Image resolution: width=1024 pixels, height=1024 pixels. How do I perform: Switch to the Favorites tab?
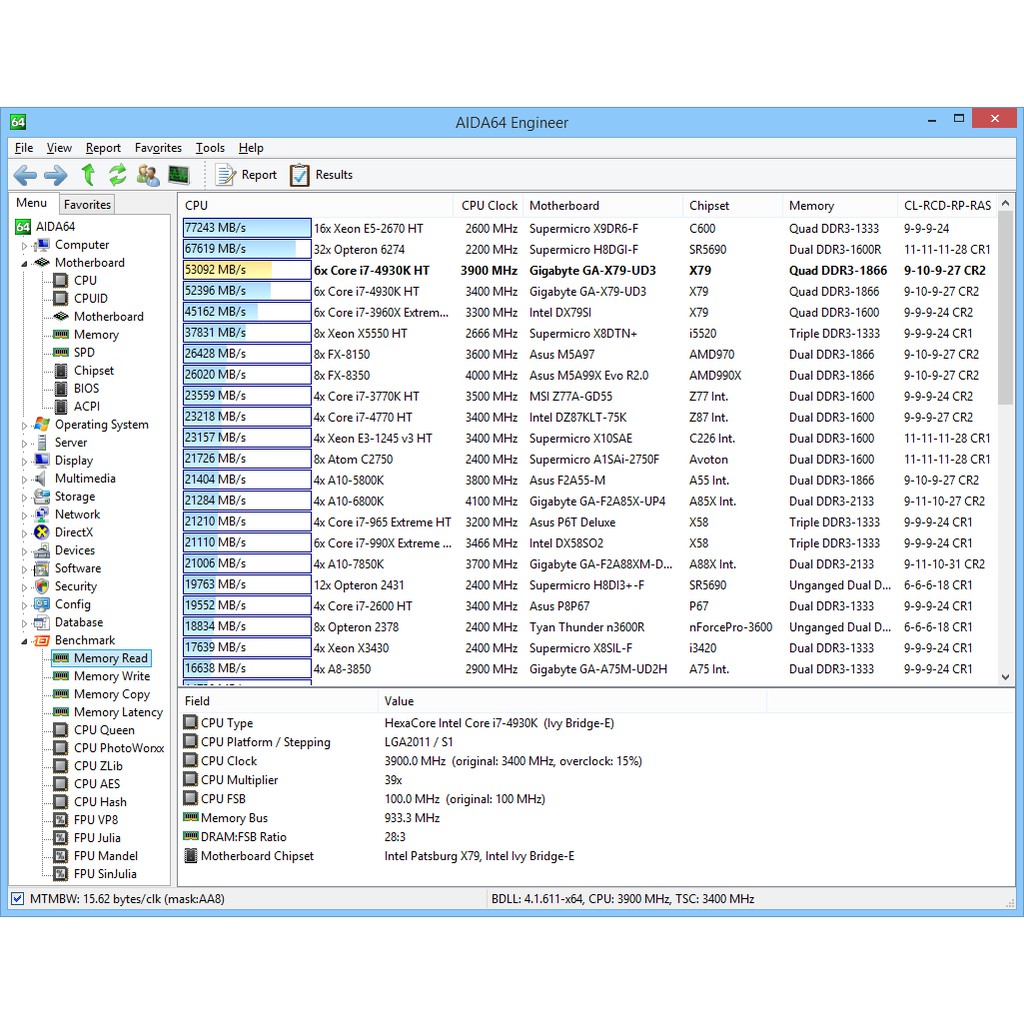(86, 204)
